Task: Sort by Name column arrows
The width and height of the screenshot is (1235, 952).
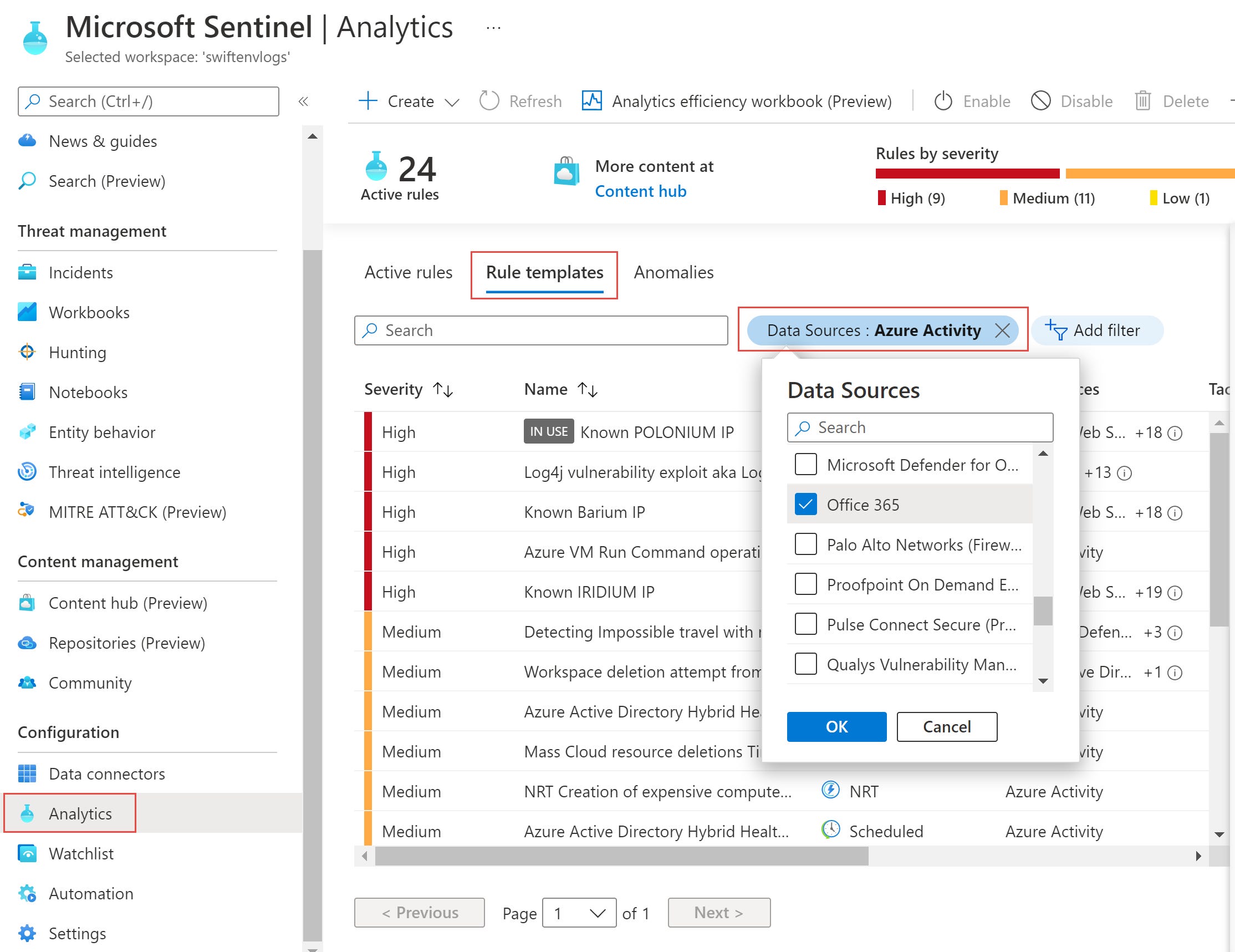Action: [x=588, y=390]
